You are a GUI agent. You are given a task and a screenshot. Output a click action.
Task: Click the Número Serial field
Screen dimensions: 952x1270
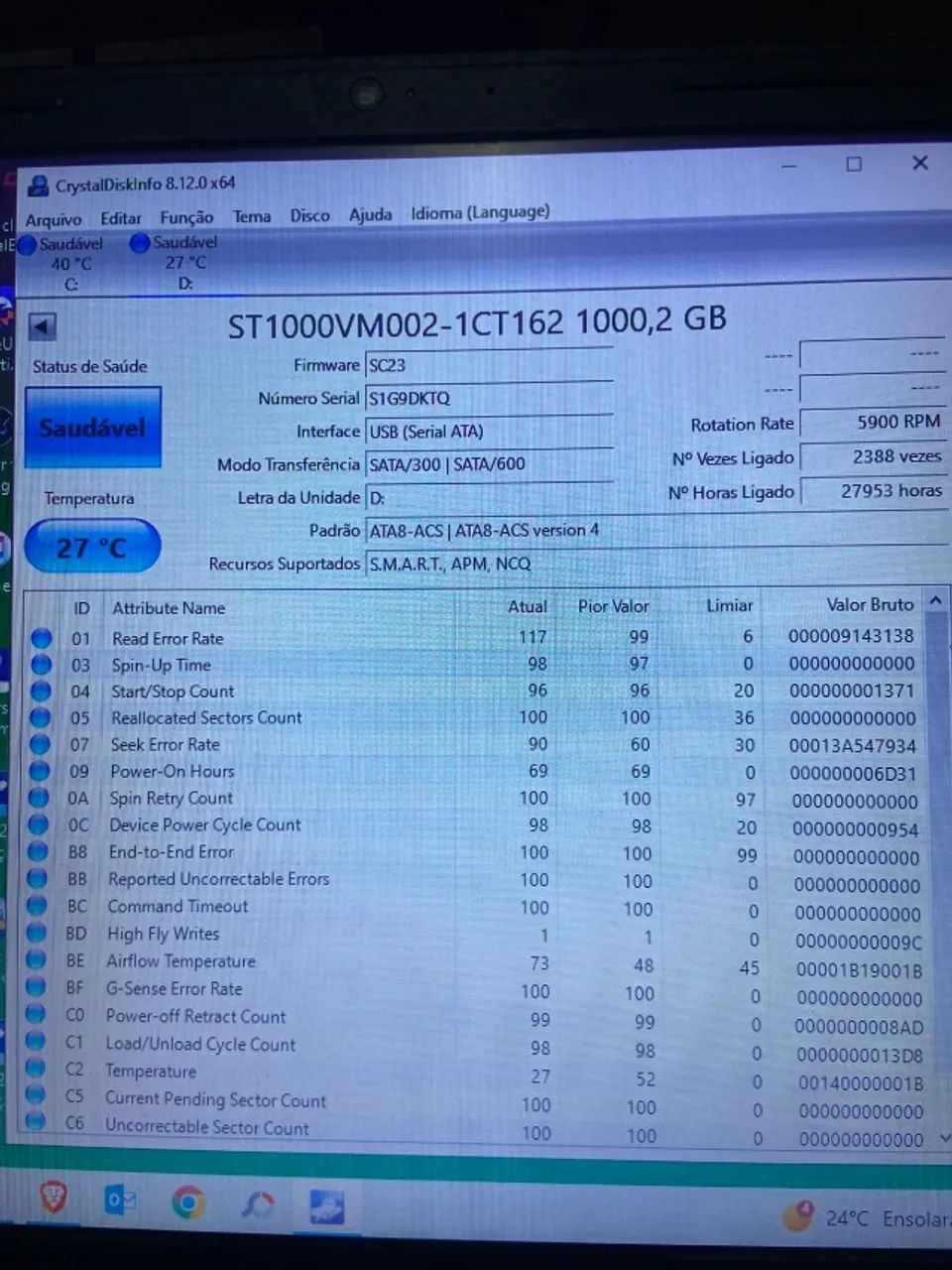coord(489,398)
